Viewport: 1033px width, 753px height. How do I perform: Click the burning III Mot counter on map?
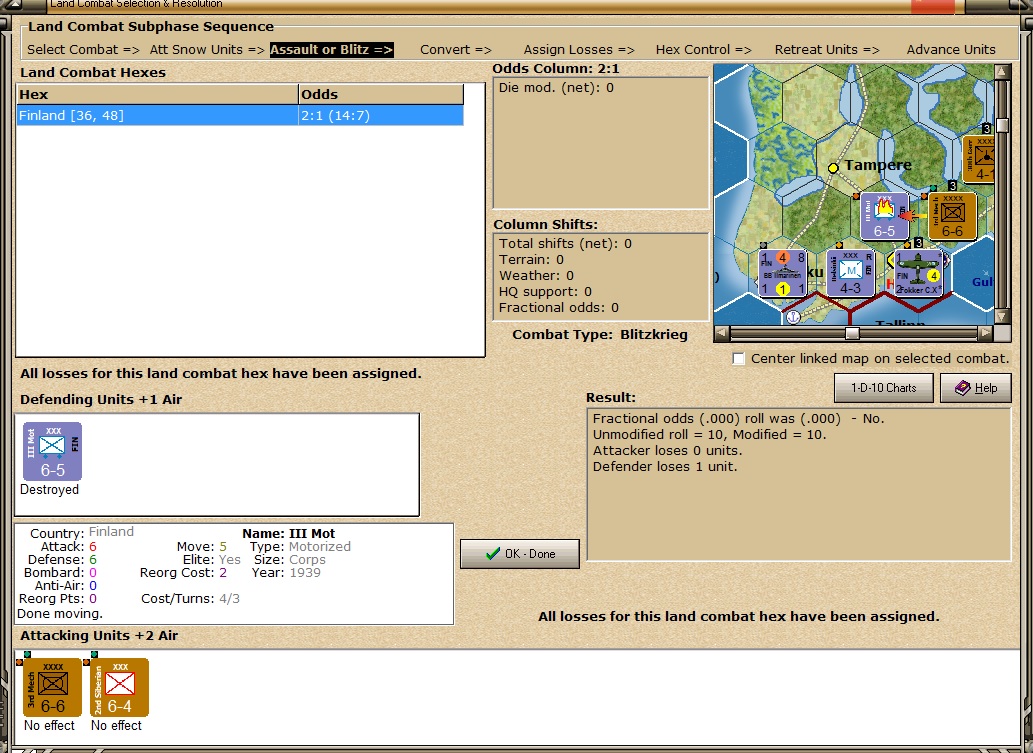tap(885, 217)
